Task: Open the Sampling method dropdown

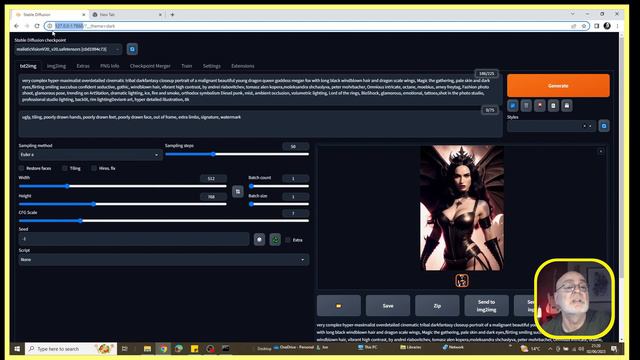Action: tap(90, 155)
